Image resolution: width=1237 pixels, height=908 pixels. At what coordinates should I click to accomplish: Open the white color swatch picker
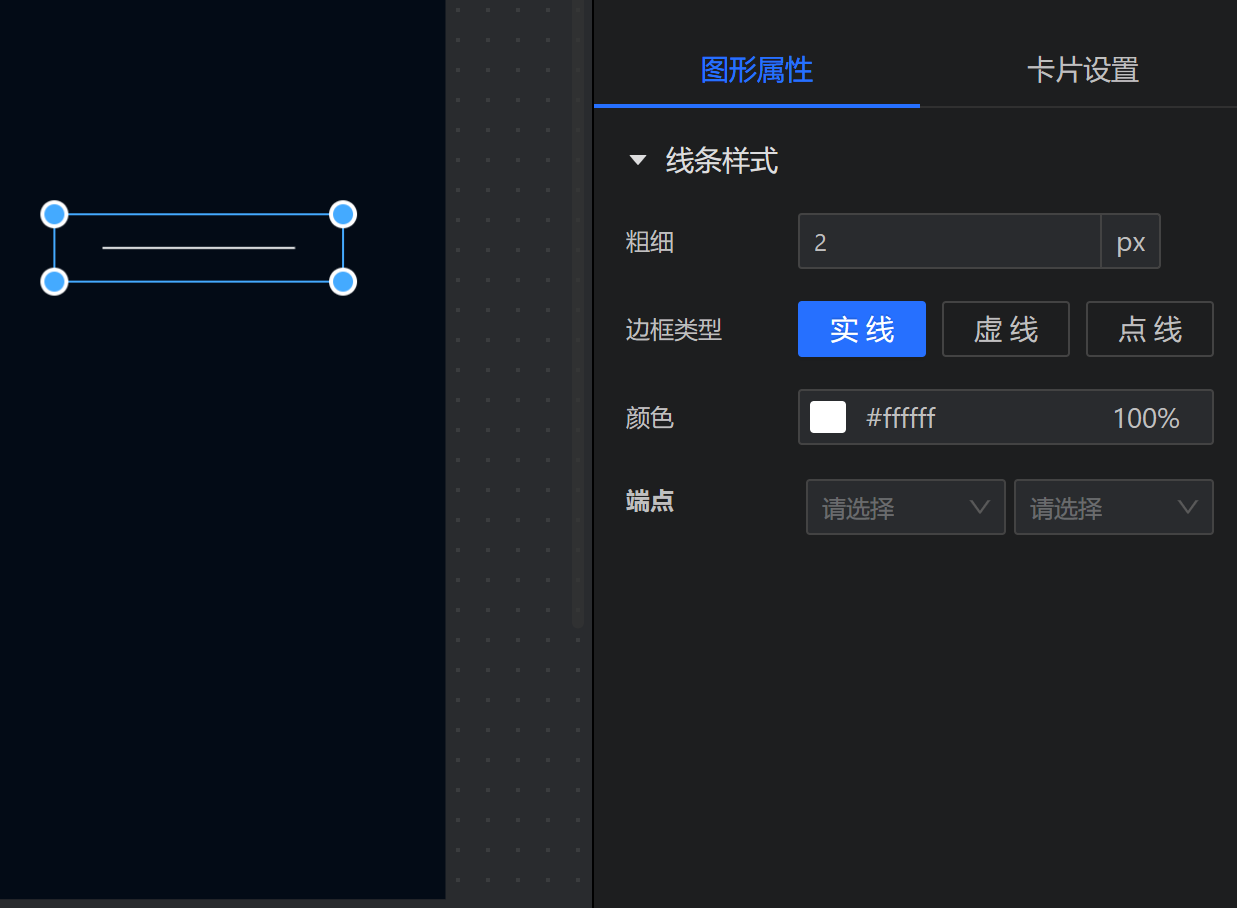[x=827, y=417]
